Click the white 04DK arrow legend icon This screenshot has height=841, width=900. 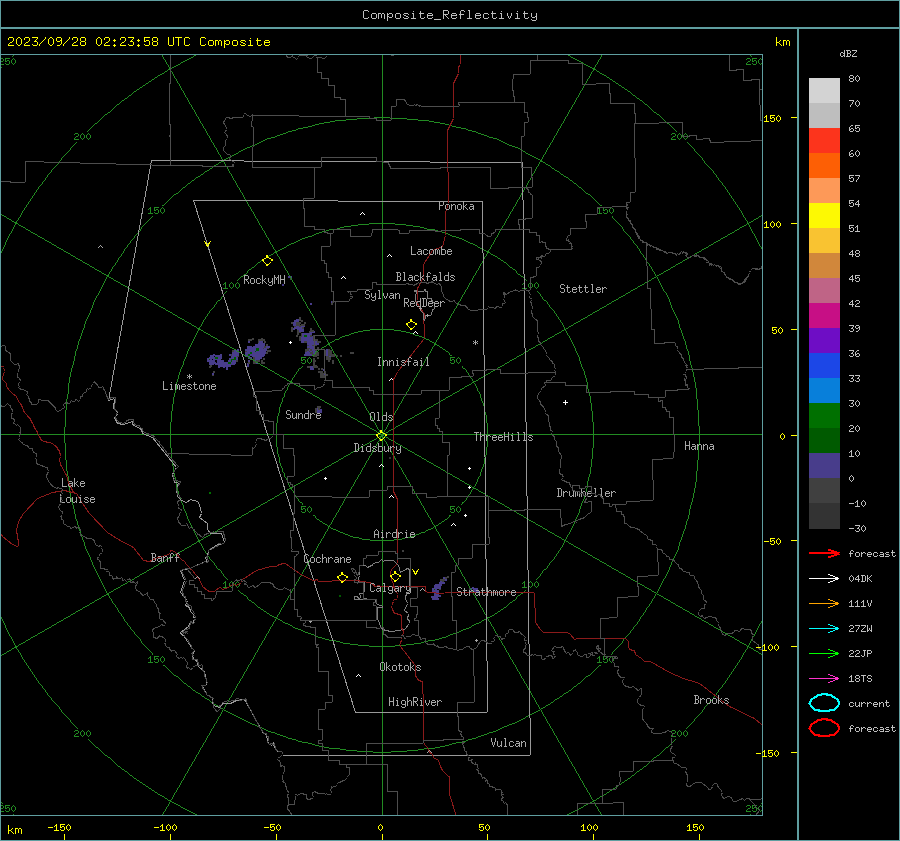(824, 578)
